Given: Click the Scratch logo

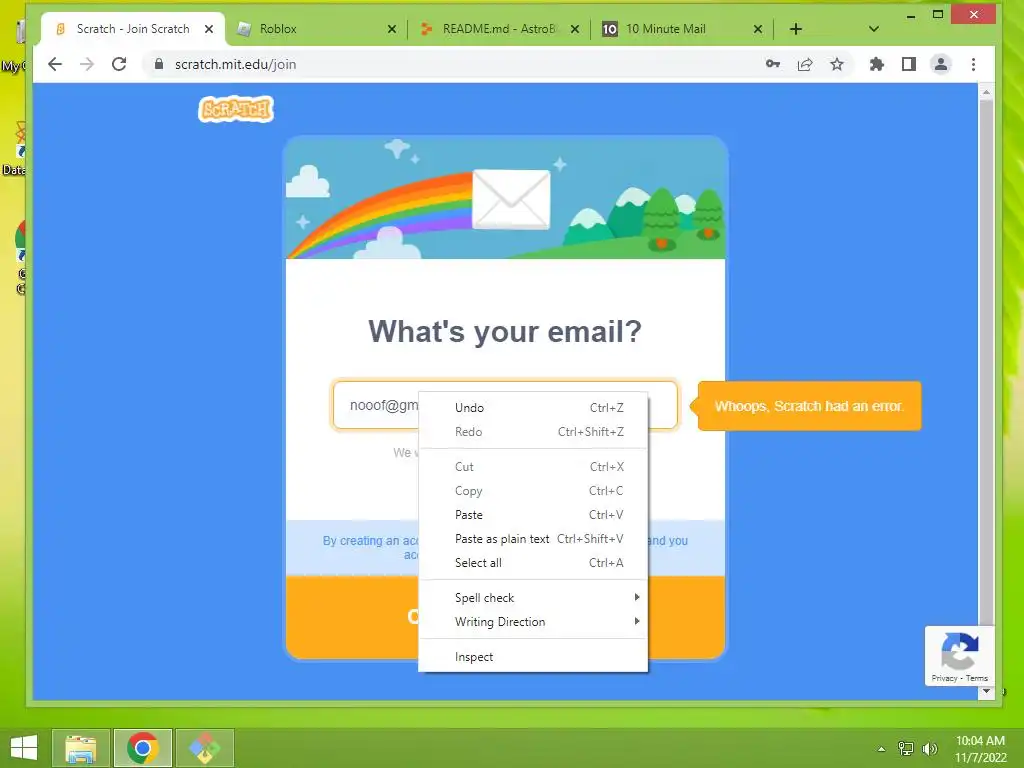Looking at the screenshot, I should coord(236,109).
